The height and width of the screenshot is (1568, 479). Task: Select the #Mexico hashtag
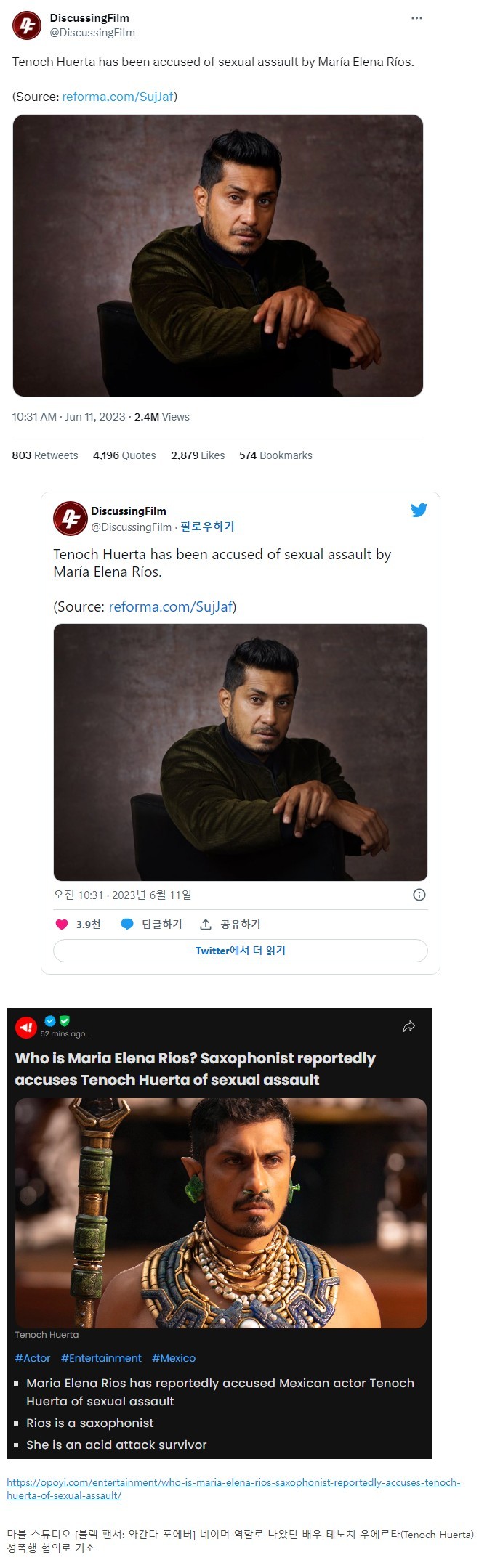174,1358
